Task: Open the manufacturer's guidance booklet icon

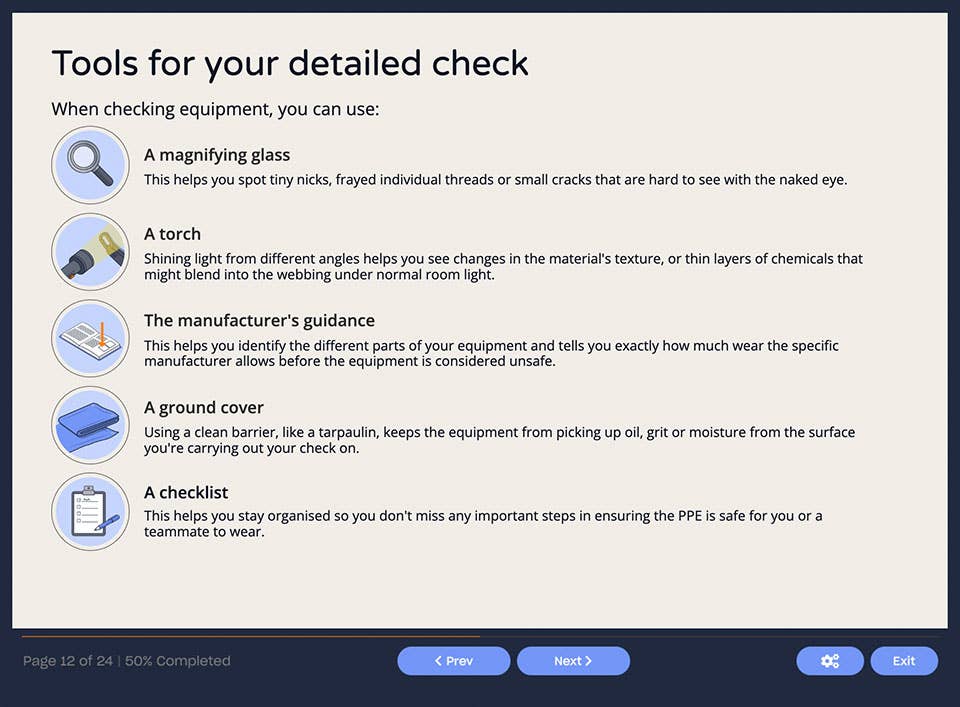Action: point(90,338)
